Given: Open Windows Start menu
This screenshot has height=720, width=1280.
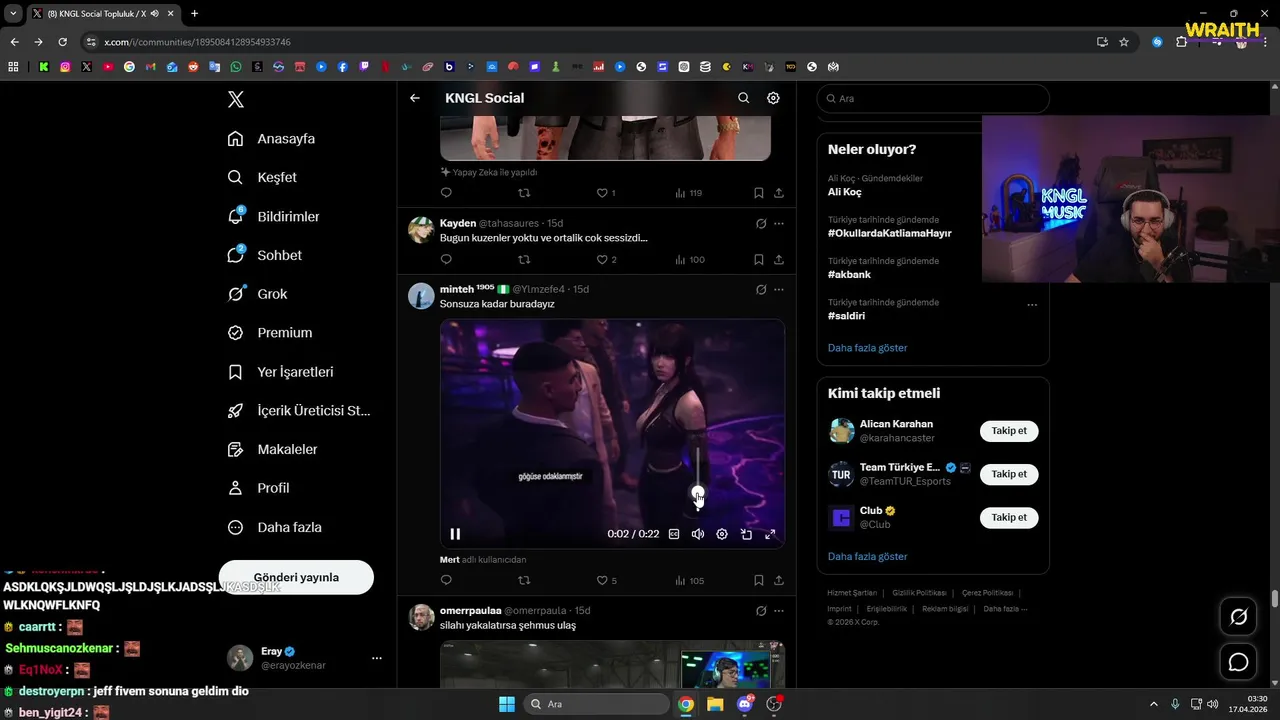Looking at the screenshot, I should [507, 704].
